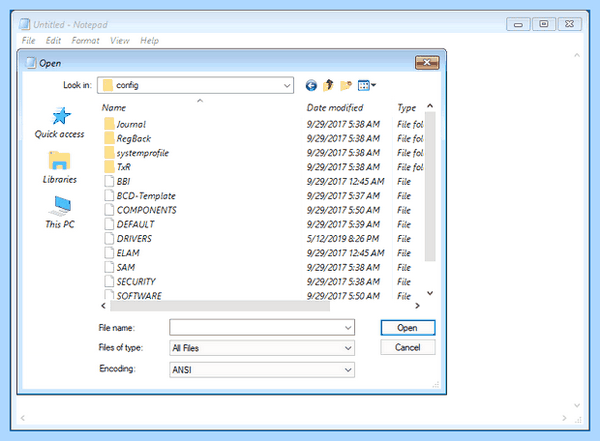Select the SOFTWARE file name
The width and height of the screenshot is (600, 441).
point(139,296)
